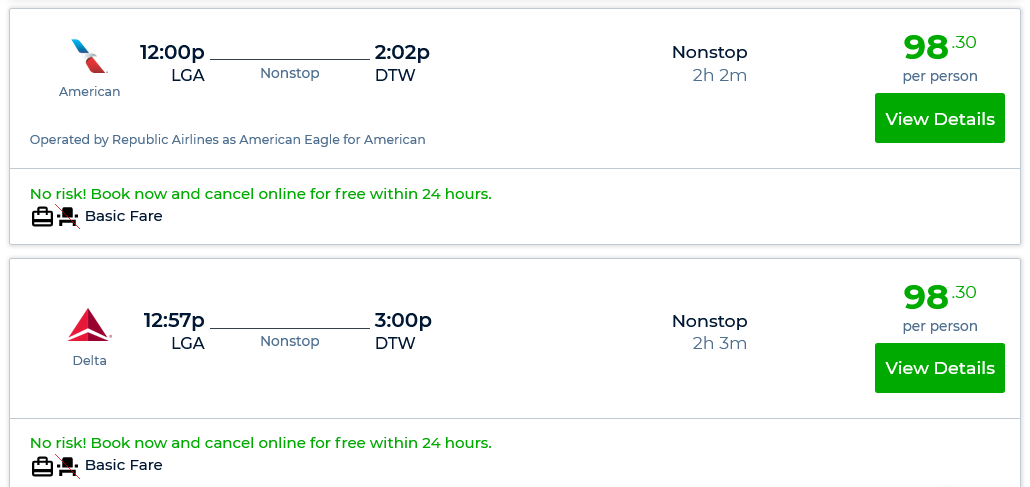Click the 3:00p arrival time

pos(403,321)
